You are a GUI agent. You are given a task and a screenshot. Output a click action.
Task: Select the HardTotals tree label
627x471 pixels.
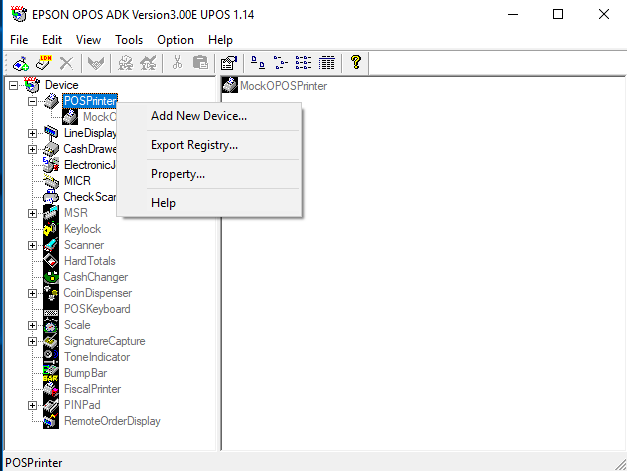[x=90, y=261]
